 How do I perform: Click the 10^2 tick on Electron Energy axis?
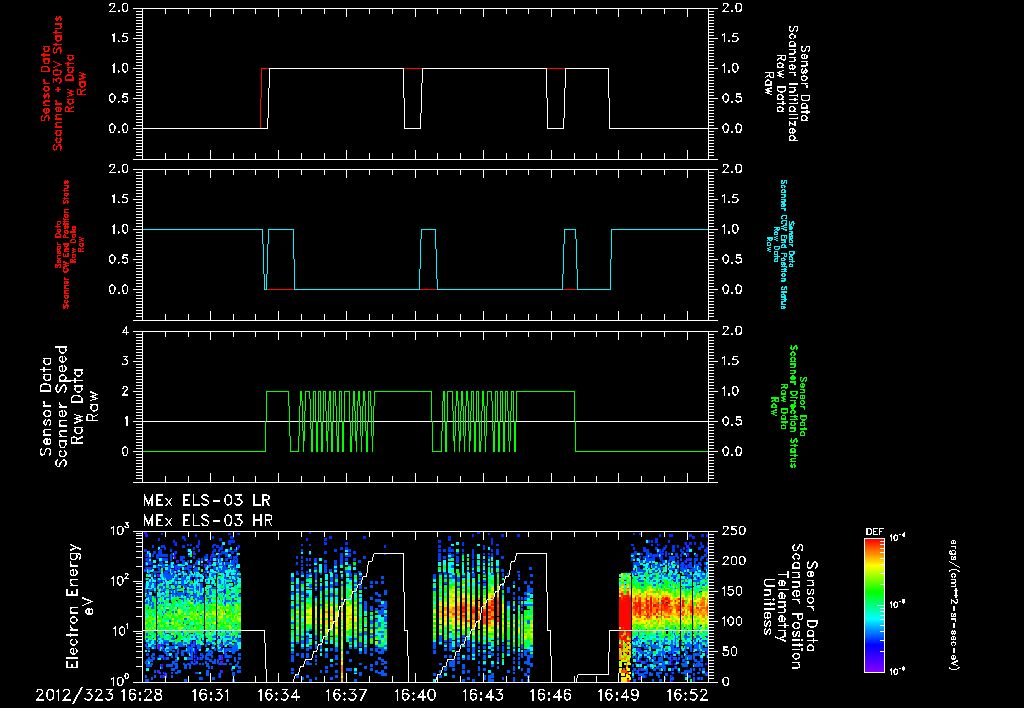(x=120, y=580)
